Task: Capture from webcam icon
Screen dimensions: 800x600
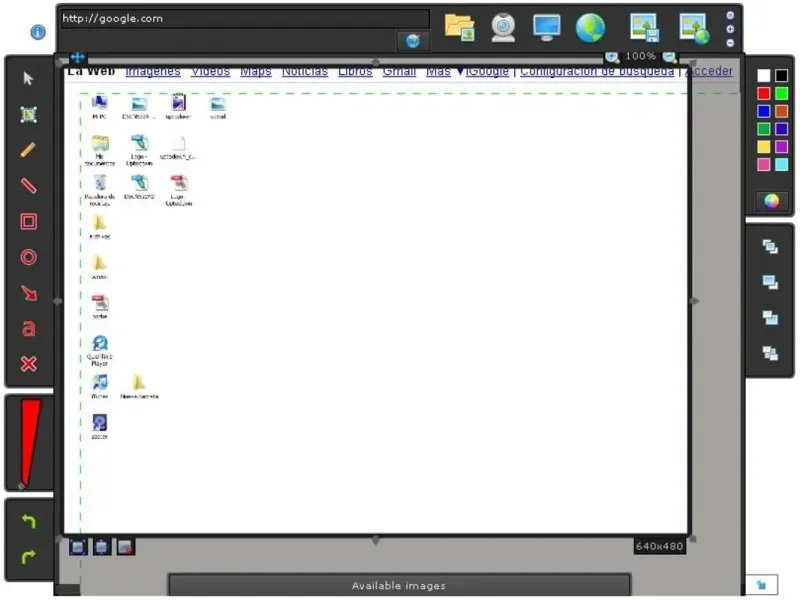Action: pos(503,28)
